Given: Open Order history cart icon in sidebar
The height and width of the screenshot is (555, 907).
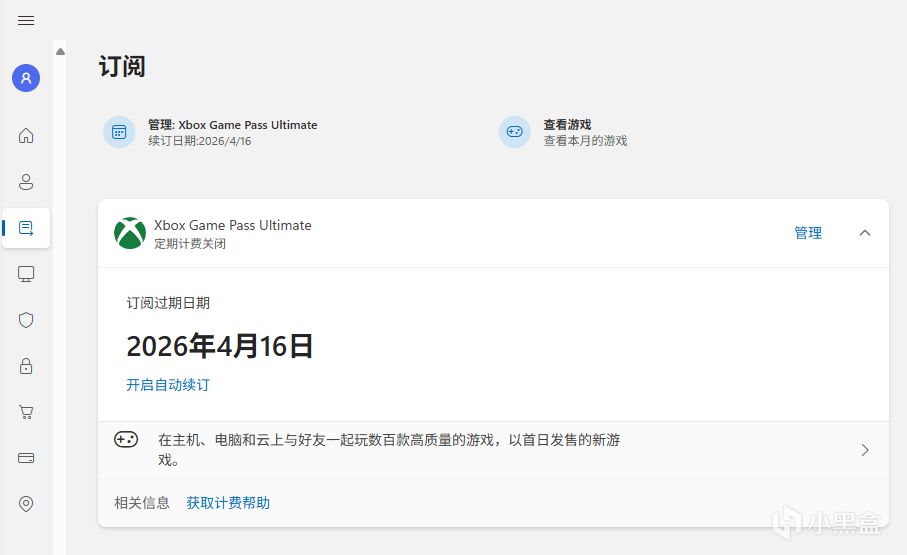Looking at the screenshot, I should [26, 412].
